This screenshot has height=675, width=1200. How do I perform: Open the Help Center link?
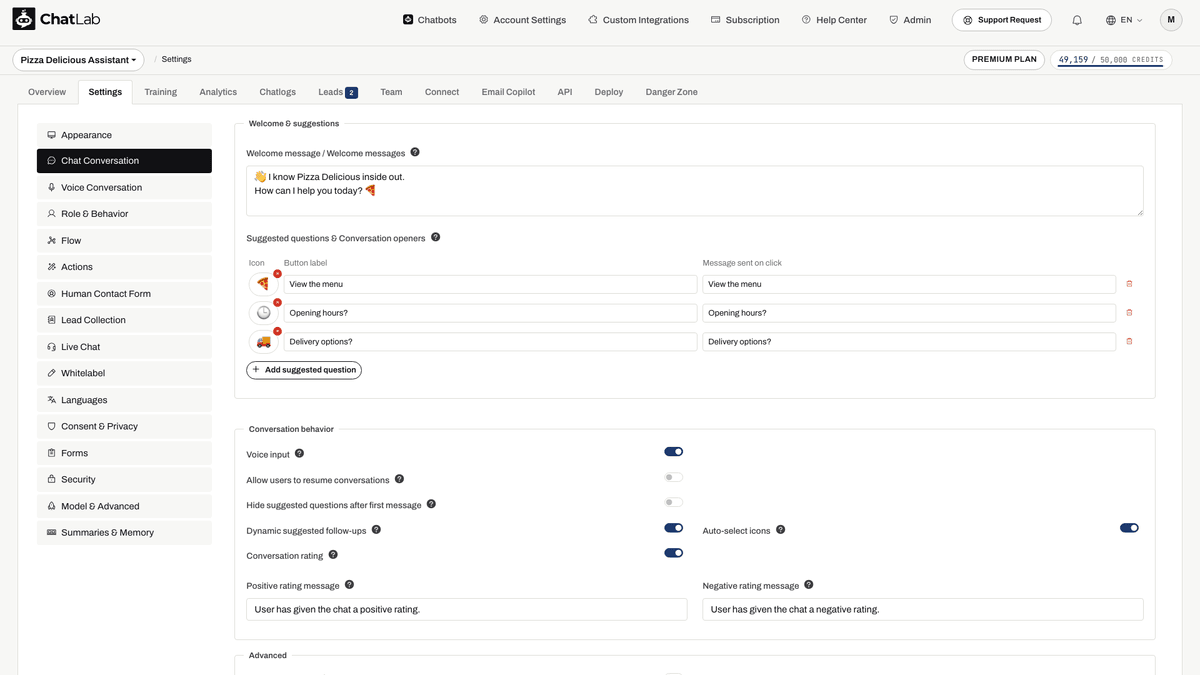(x=834, y=20)
